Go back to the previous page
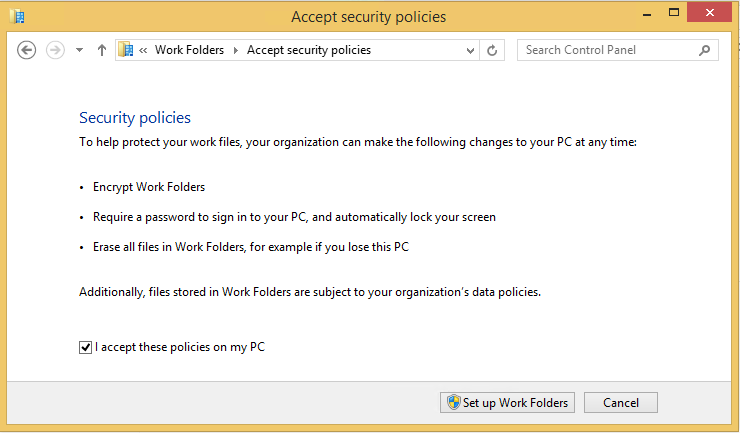Image resolution: width=740 pixels, height=433 pixels. pos(27,50)
